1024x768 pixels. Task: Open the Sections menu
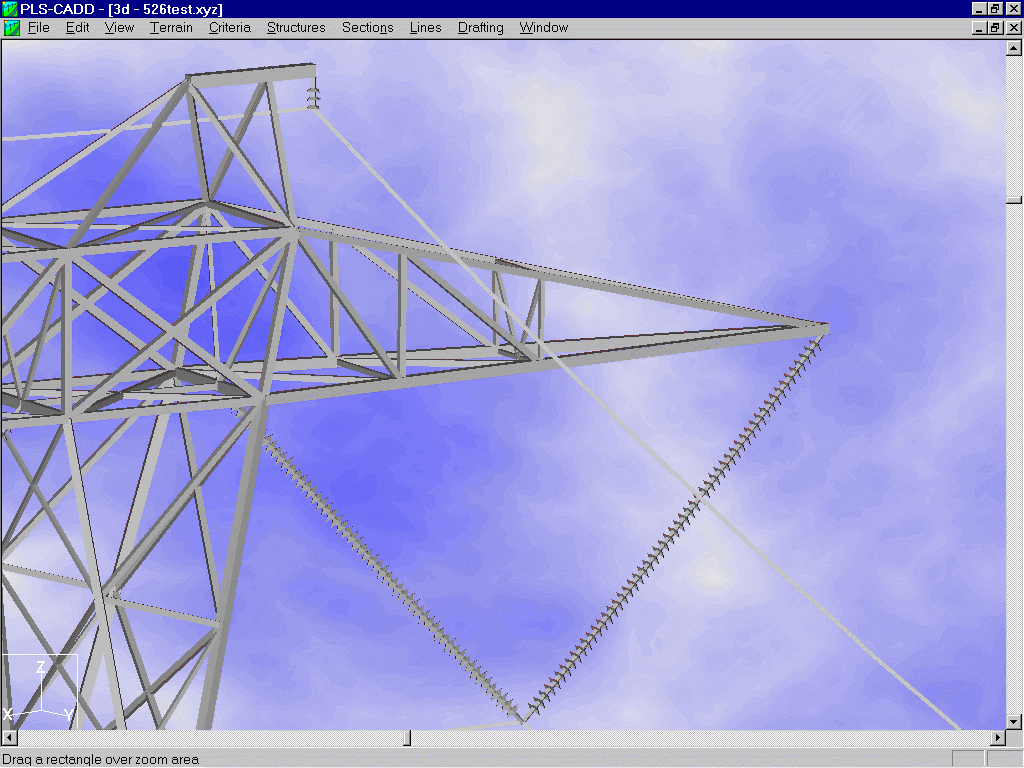(367, 27)
